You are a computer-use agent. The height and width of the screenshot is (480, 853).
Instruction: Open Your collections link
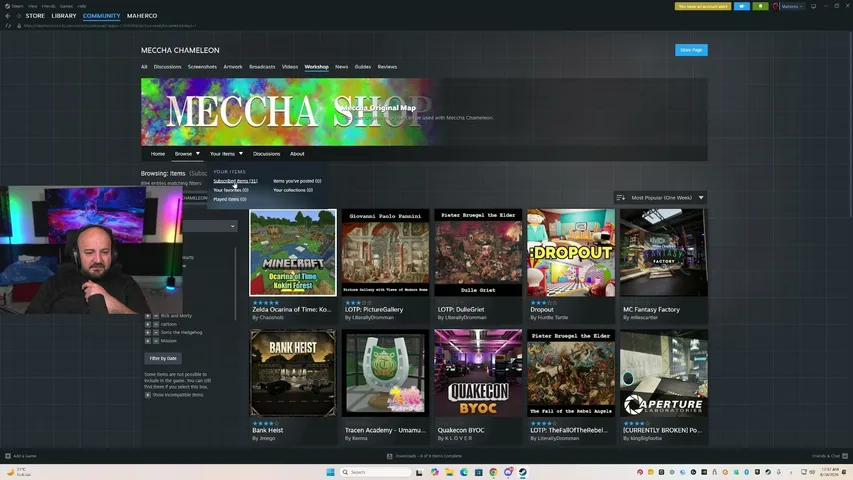[293, 190]
